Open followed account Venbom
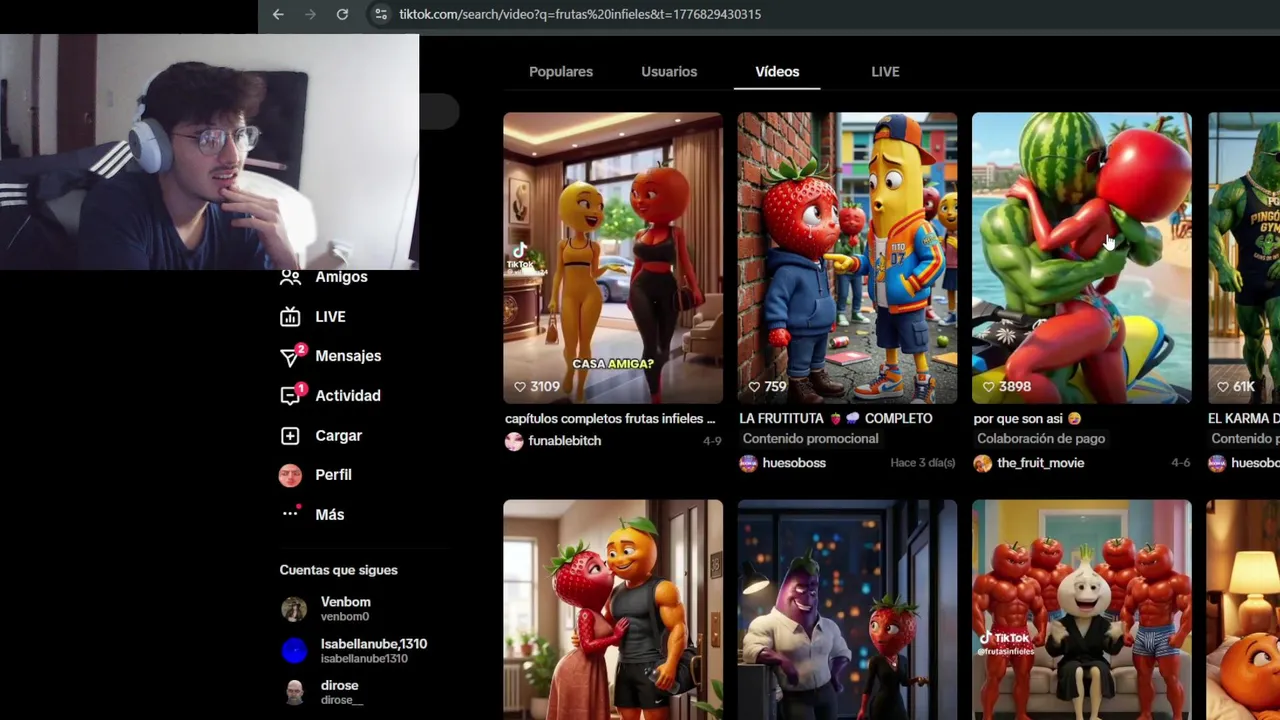1280x720 pixels. (x=346, y=608)
